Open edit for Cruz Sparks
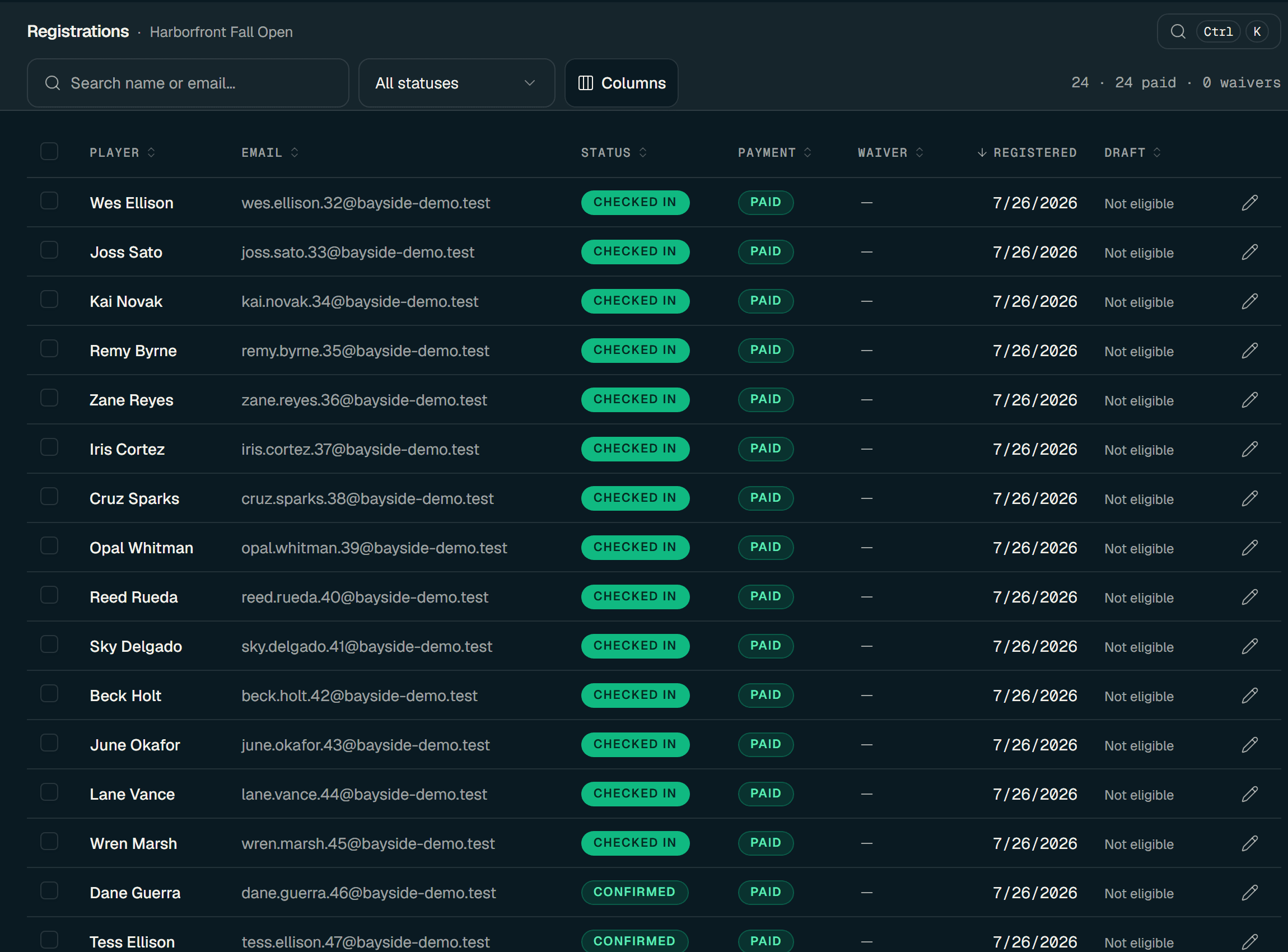This screenshot has width=1288, height=952. point(1249,498)
